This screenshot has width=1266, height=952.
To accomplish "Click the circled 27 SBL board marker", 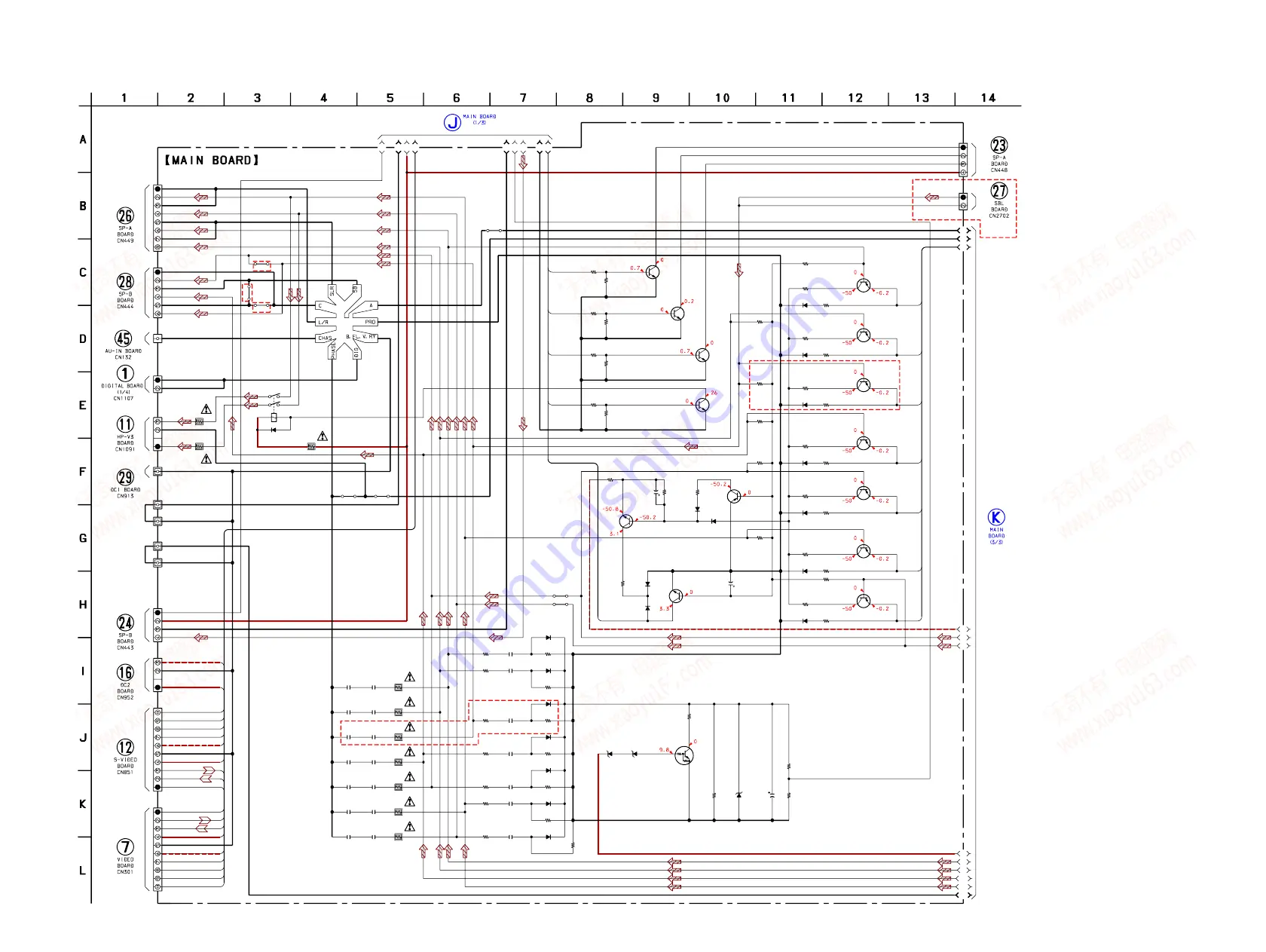I will 999,191.
